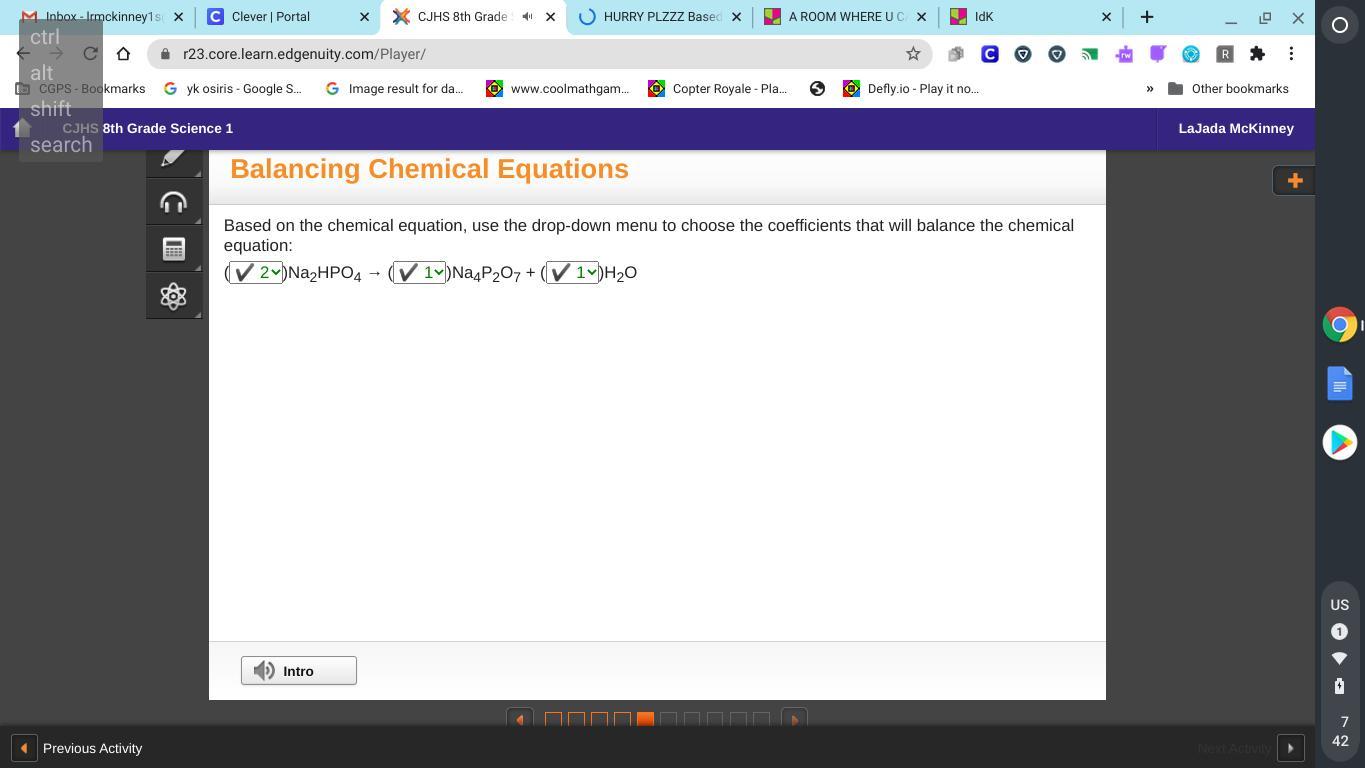Click the CJHS 8th Grade Science 1 course title
The image size is (1365, 768).
pos(148,128)
